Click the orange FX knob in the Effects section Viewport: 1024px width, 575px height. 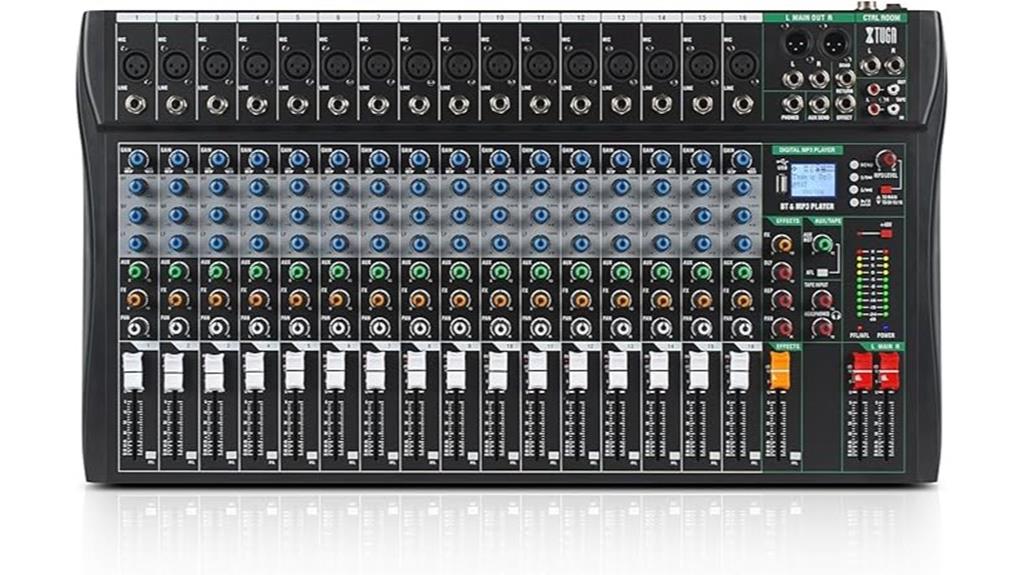[x=782, y=244]
